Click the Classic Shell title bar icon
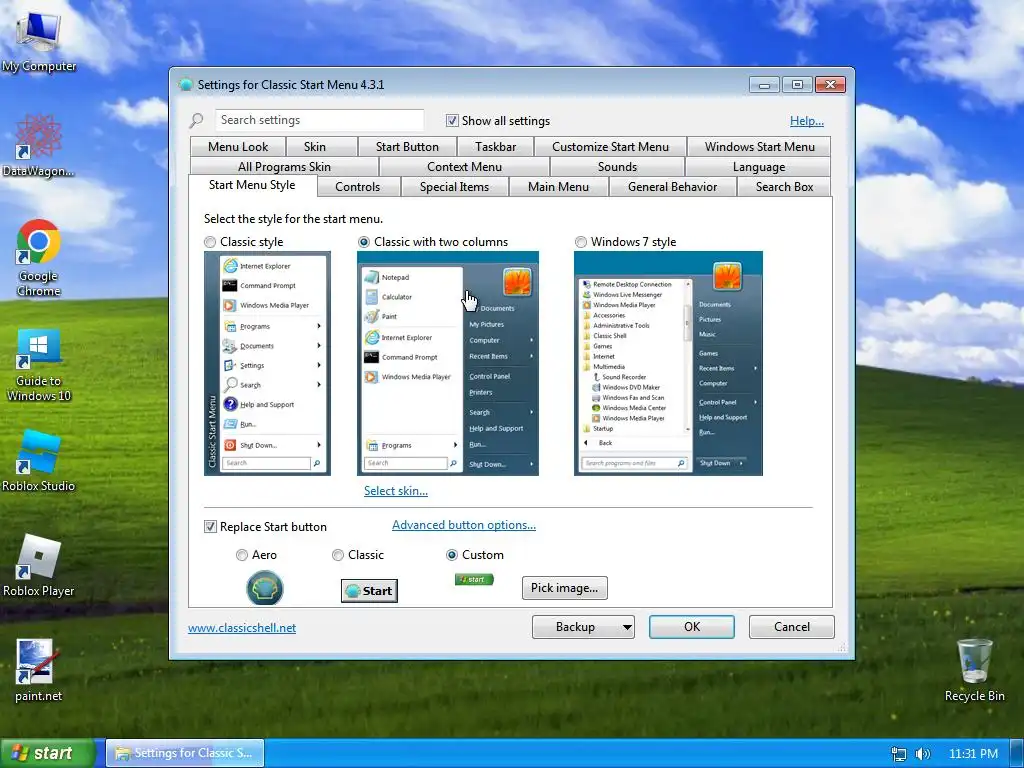 [x=186, y=85]
